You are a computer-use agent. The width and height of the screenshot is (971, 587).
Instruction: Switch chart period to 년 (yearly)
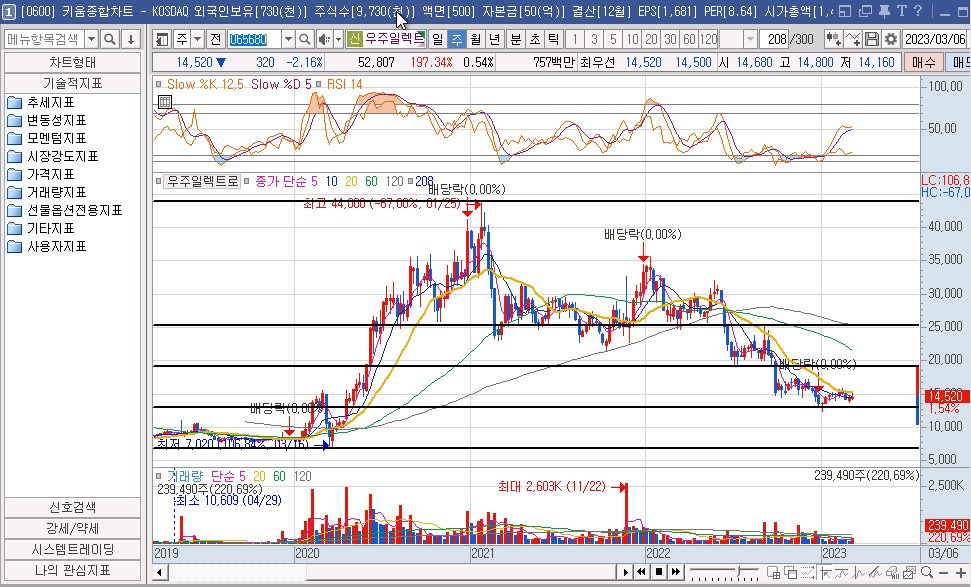click(494, 40)
